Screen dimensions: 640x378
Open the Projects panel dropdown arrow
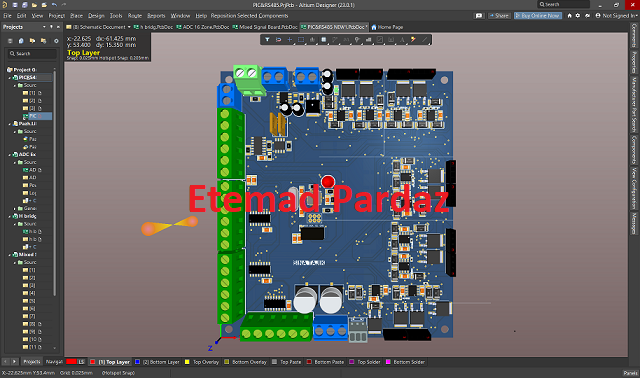44,27
